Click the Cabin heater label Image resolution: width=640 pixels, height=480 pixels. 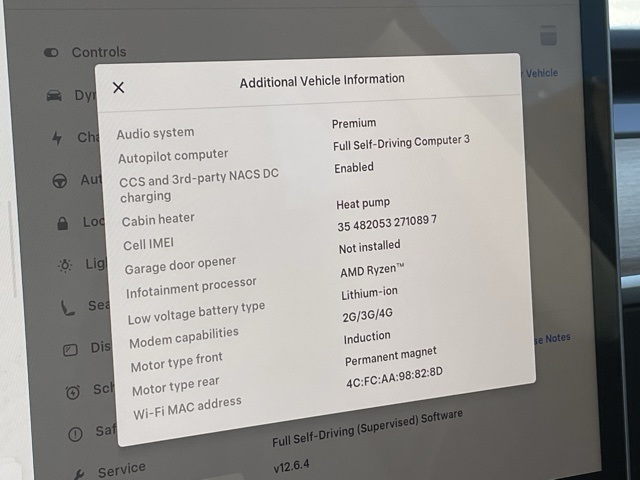158,220
